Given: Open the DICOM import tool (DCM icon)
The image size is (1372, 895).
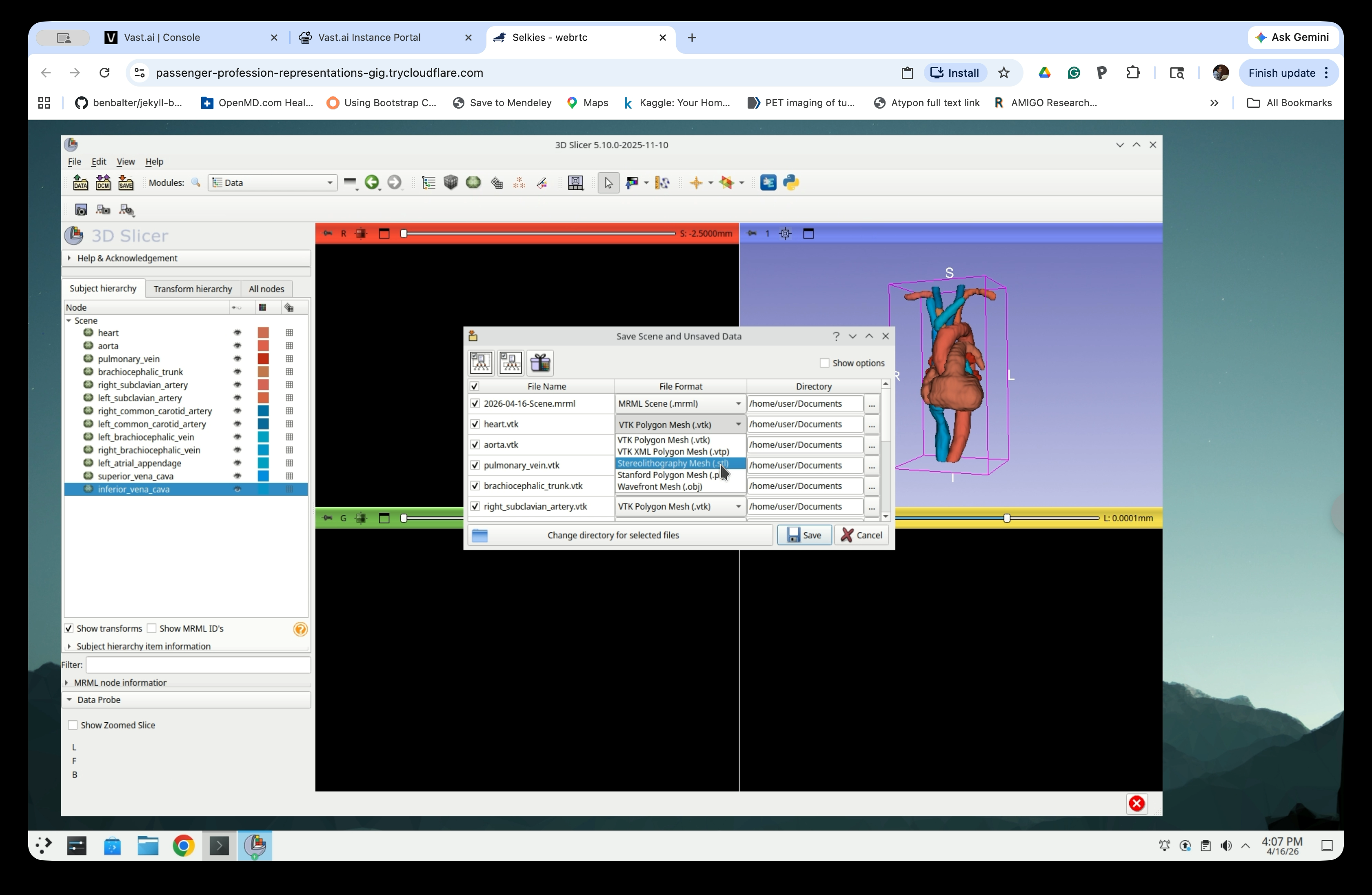Looking at the screenshot, I should 103,182.
